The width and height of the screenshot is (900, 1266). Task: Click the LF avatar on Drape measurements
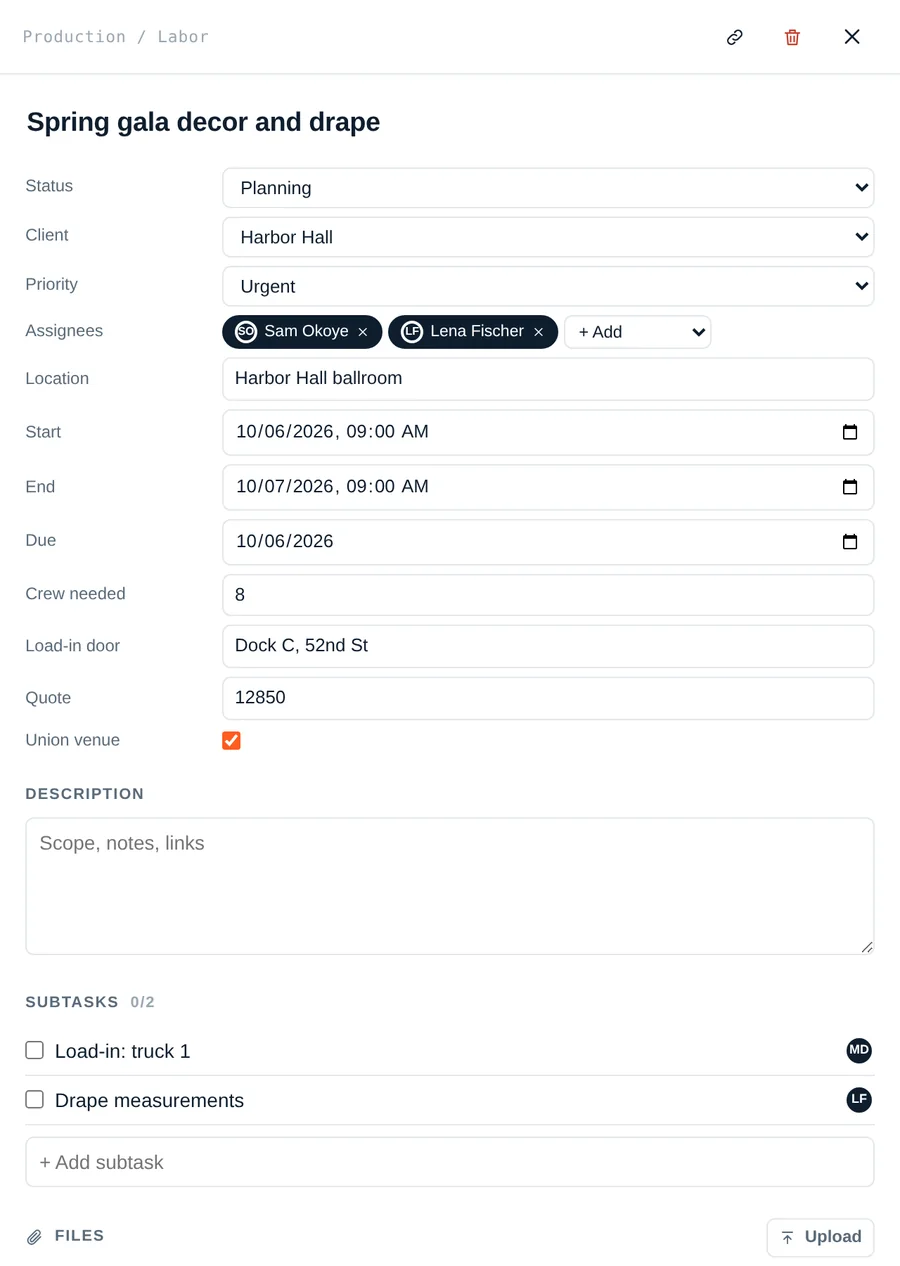click(859, 1100)
